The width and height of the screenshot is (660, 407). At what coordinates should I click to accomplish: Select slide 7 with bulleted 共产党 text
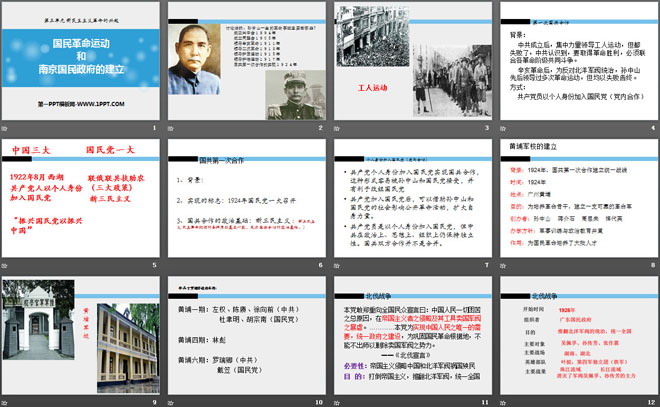click(x=411, y=197)
